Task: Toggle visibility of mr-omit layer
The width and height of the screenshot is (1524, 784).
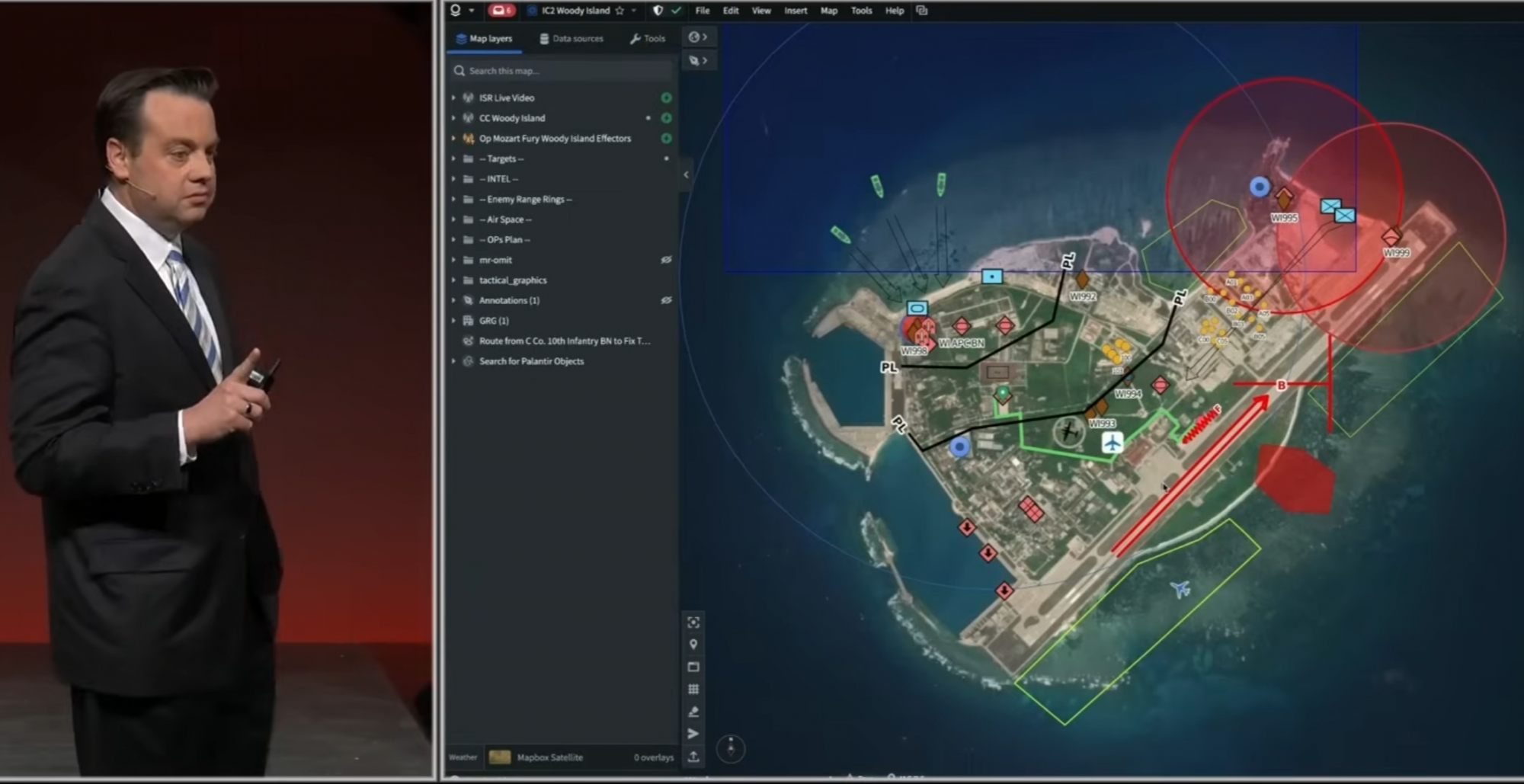Action: [x=666, y=260]
